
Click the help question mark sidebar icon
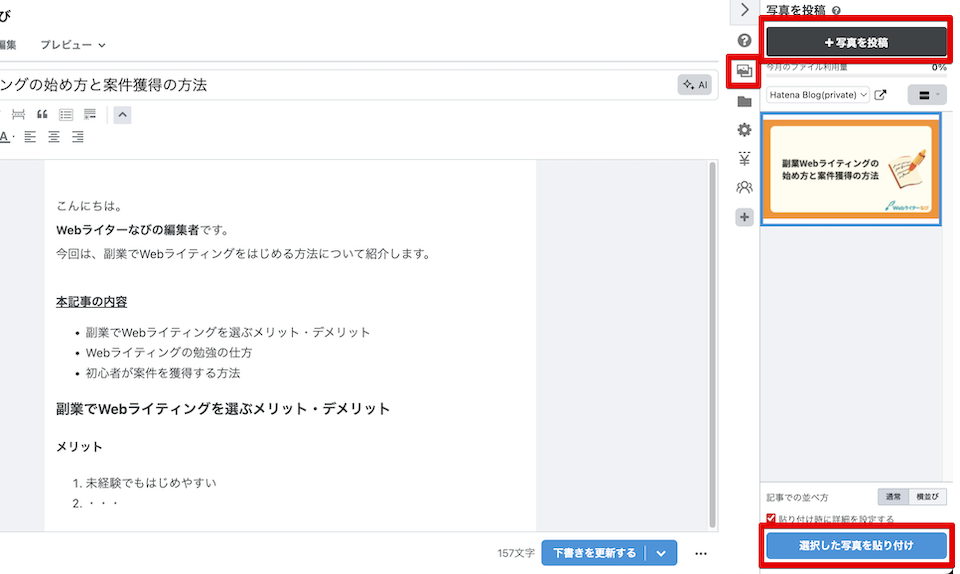pyautogui.click(x=744, y=41)
